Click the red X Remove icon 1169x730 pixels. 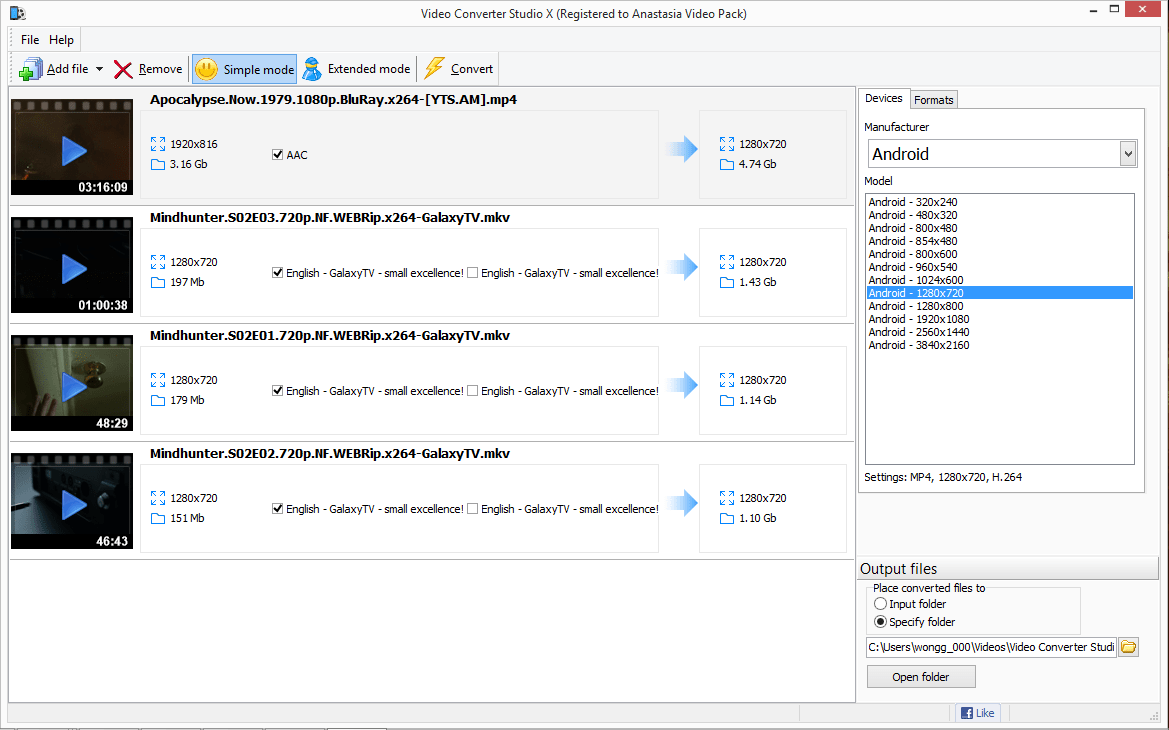[x=122, y=68]
